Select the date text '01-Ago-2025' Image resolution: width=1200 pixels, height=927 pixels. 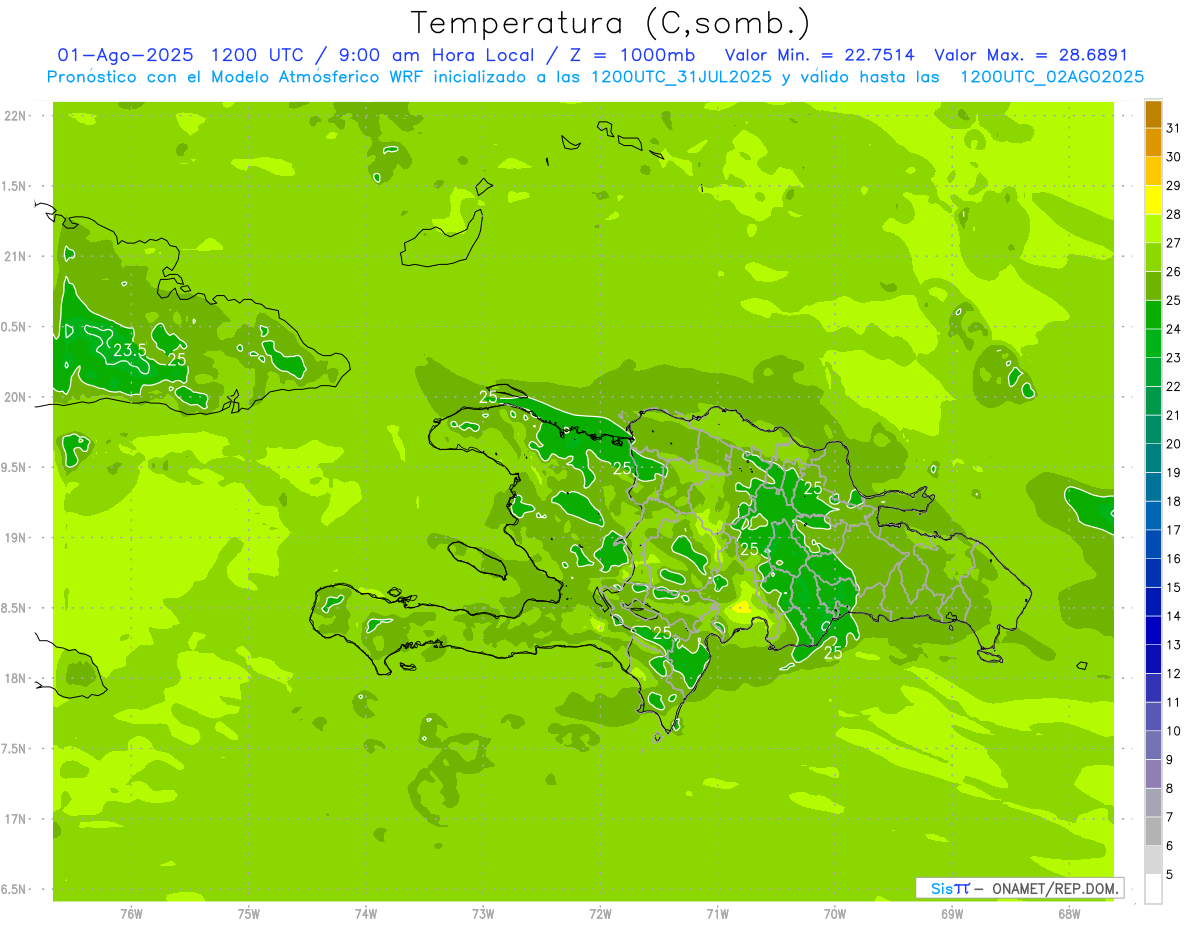[124, 56]
